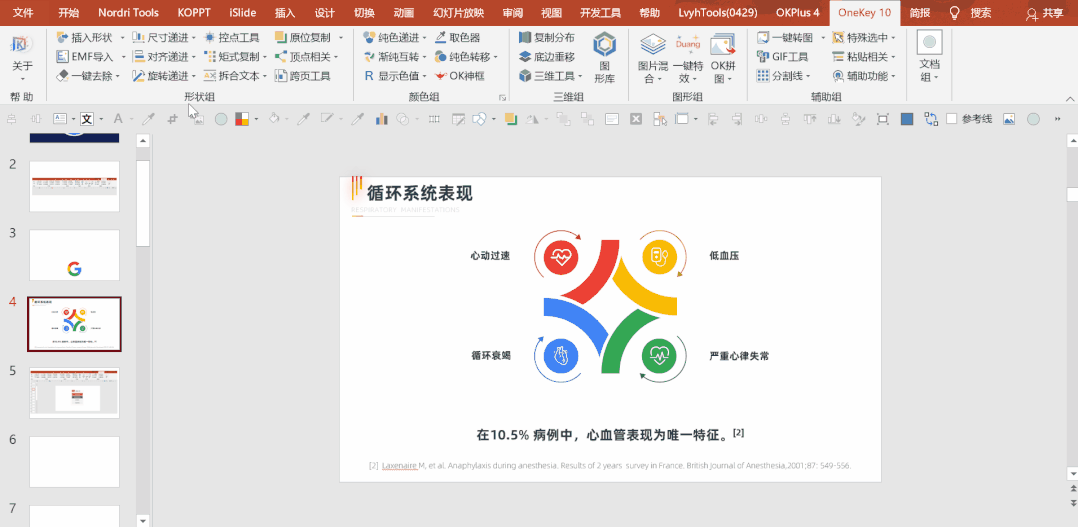This screenshot has width=1078, height=527.
Task: Click the OK拼图 collage tool
Action: tap(723, 58)
